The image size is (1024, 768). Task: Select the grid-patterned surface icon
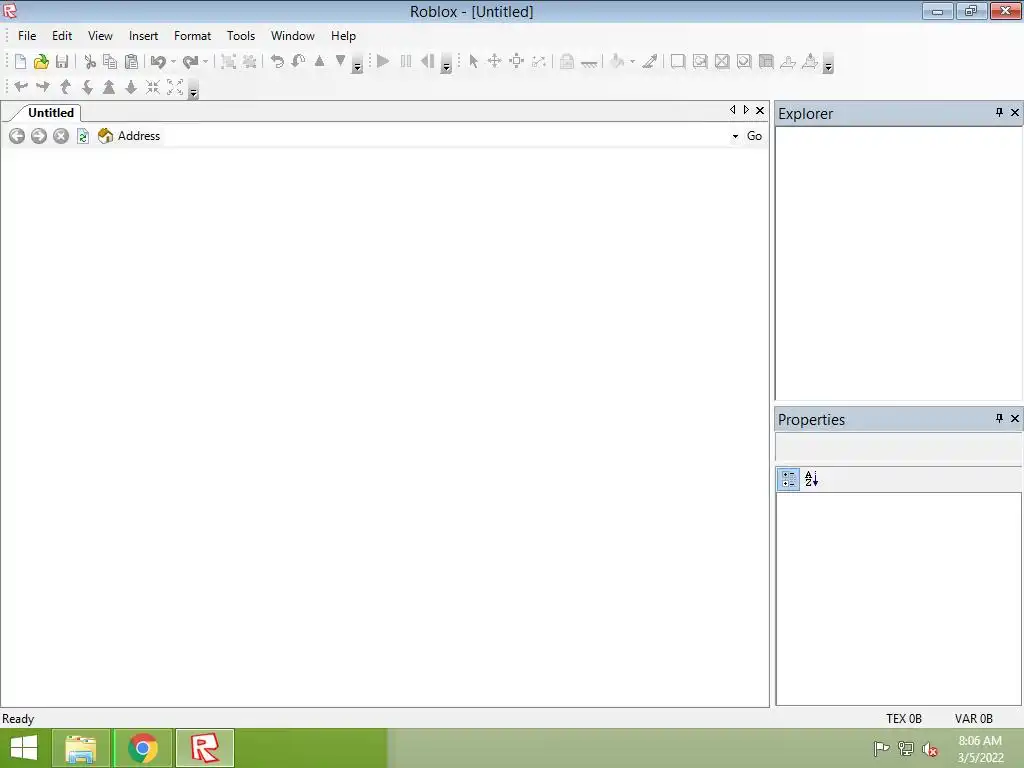click(x=766, y=61)
